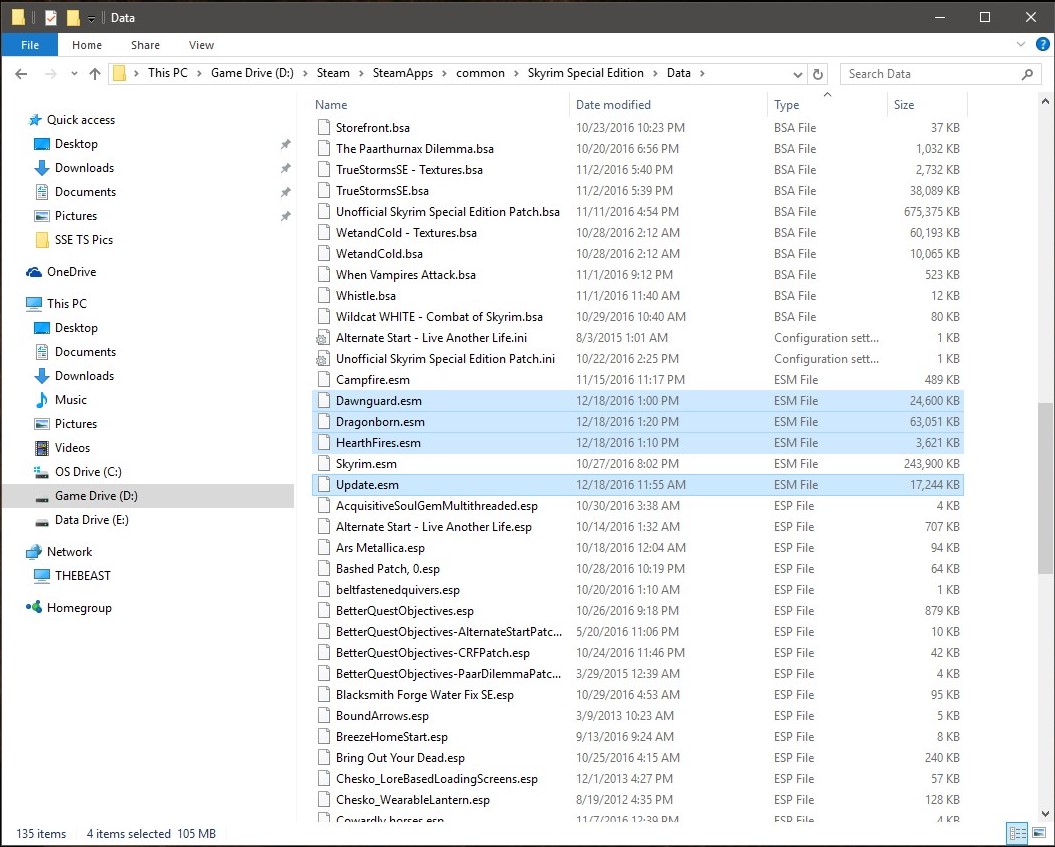
Task: Select OneDrive in navigation pane
Action: pos(71,272)
